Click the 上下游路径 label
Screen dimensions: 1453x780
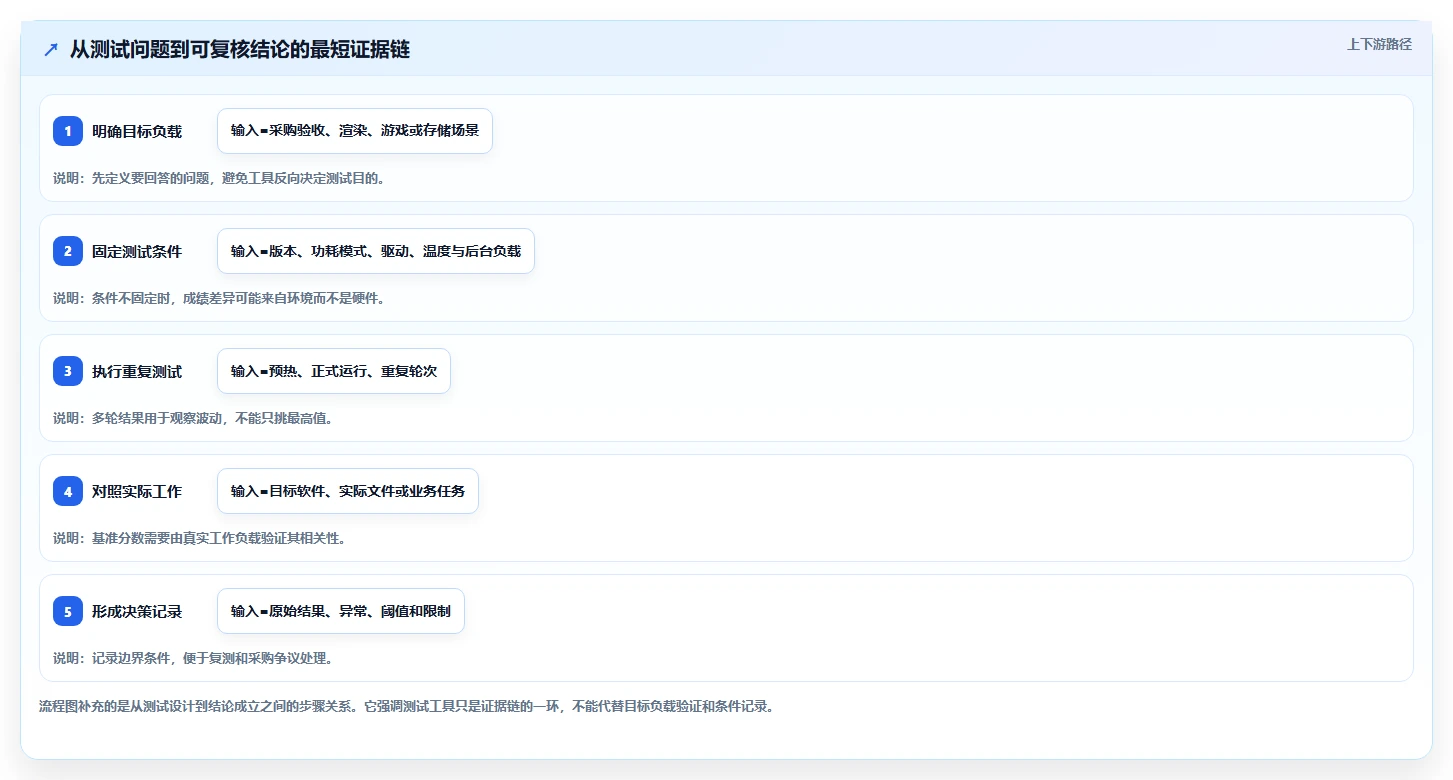1379,44
